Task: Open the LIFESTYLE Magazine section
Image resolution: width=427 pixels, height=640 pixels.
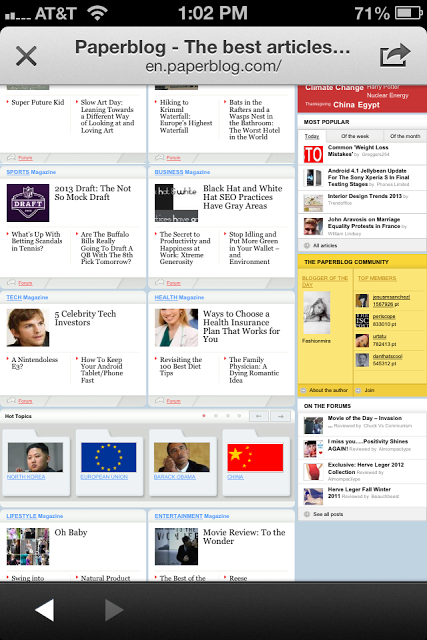Action: point(35,516)
